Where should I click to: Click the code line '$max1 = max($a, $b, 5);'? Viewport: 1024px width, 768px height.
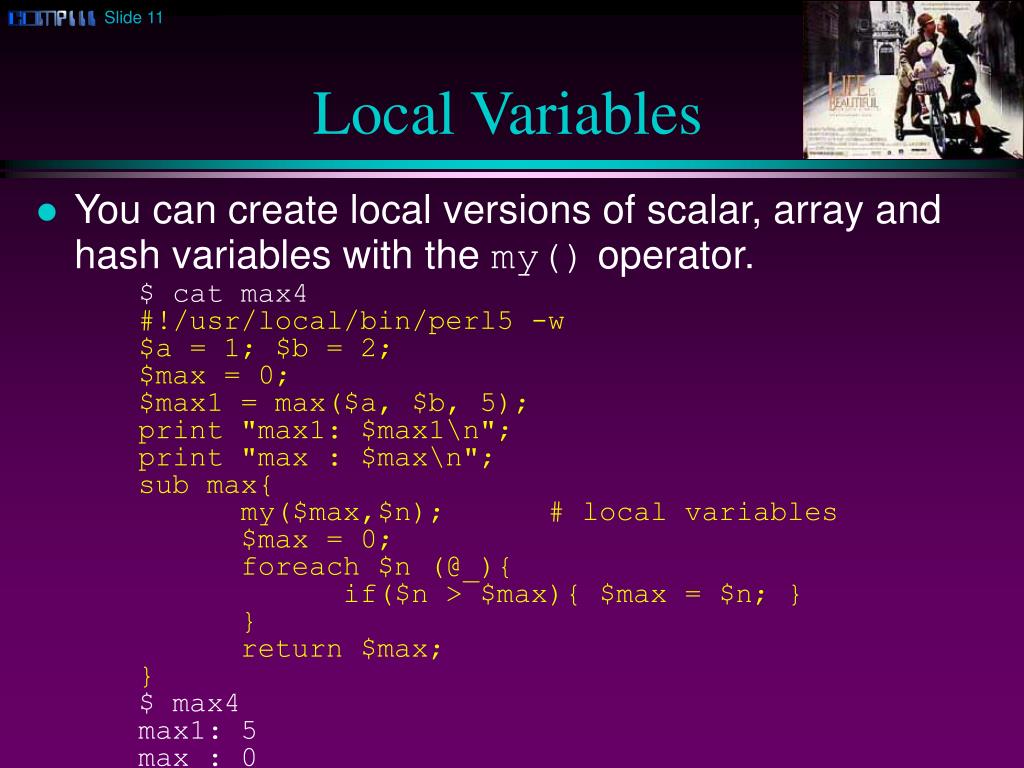(x=332, y=403)
